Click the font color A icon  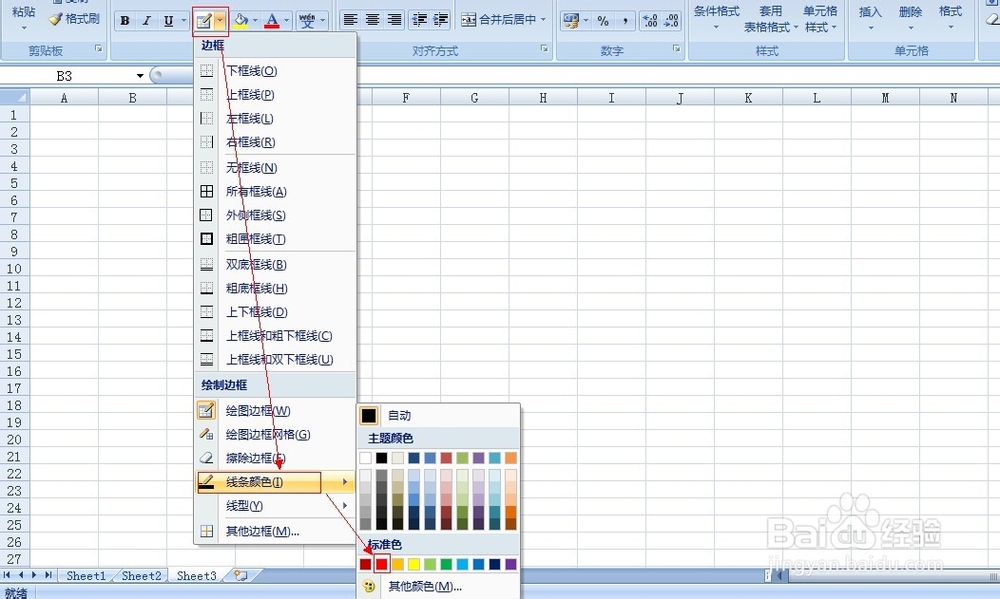[272, 20]
